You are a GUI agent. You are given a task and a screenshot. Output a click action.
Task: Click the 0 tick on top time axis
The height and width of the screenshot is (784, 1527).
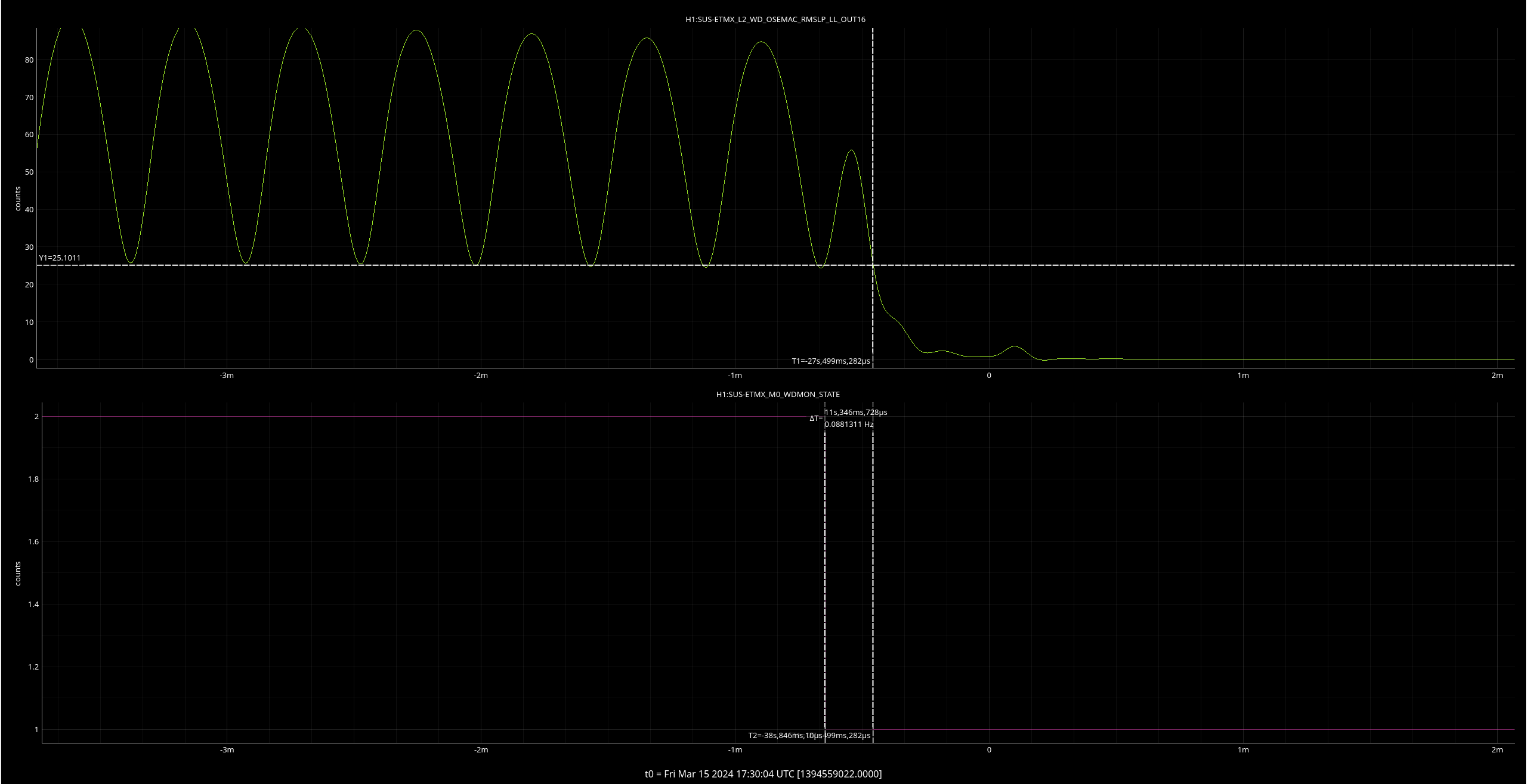988,375
